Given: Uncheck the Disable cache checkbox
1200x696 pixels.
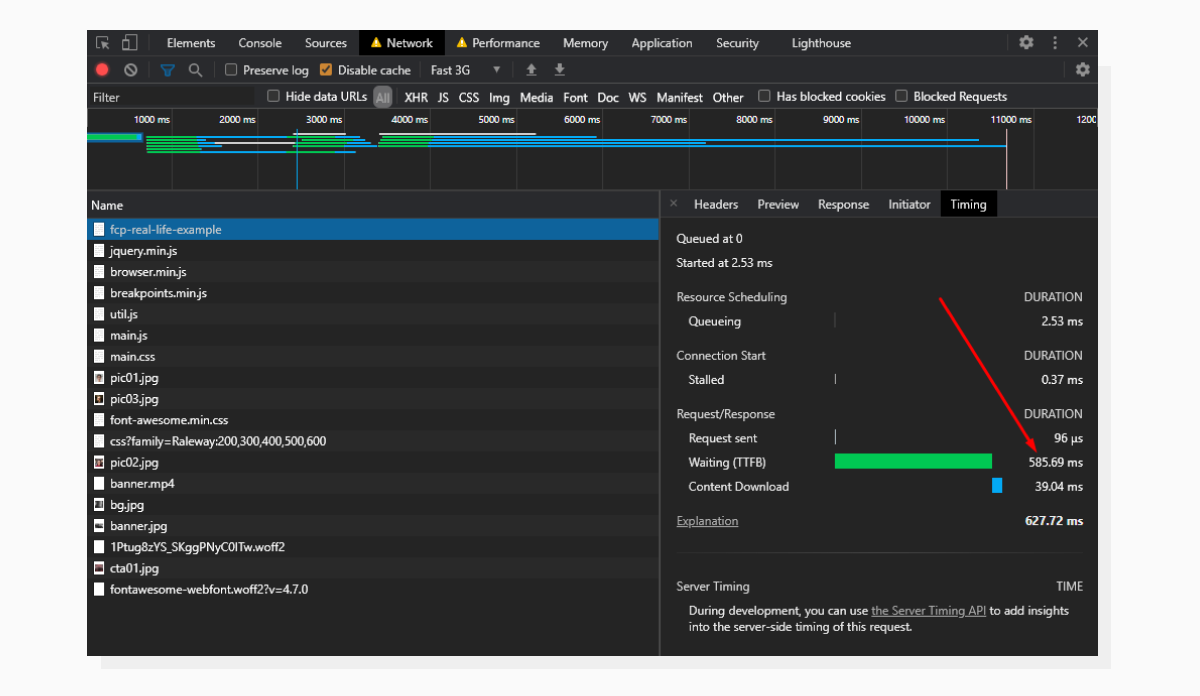Looking at the screenshot, I should (x=325, y=70).
